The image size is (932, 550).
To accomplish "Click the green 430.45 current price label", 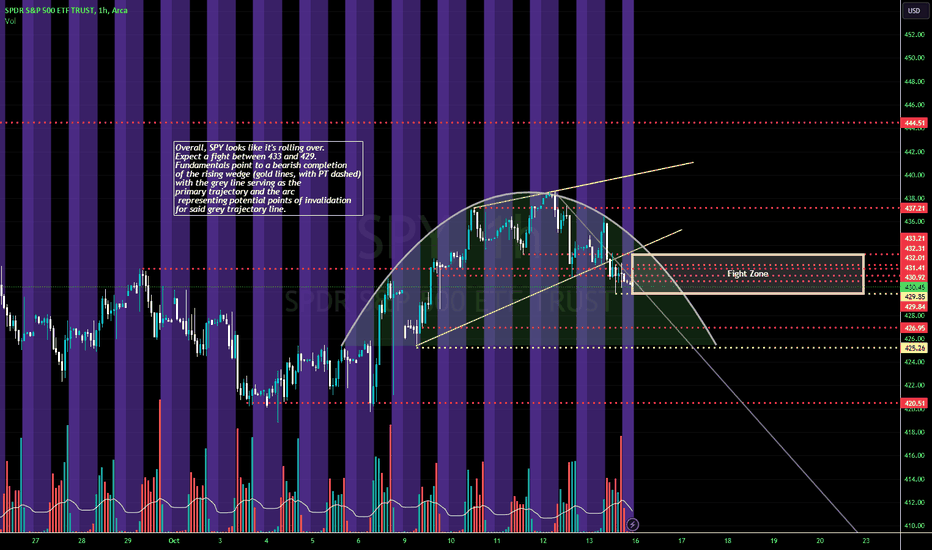I will click(915, 287).
